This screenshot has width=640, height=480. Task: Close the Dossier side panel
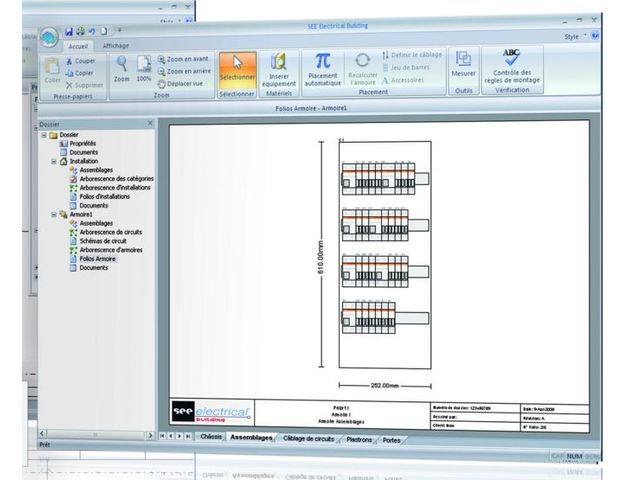tap(150, 123)
